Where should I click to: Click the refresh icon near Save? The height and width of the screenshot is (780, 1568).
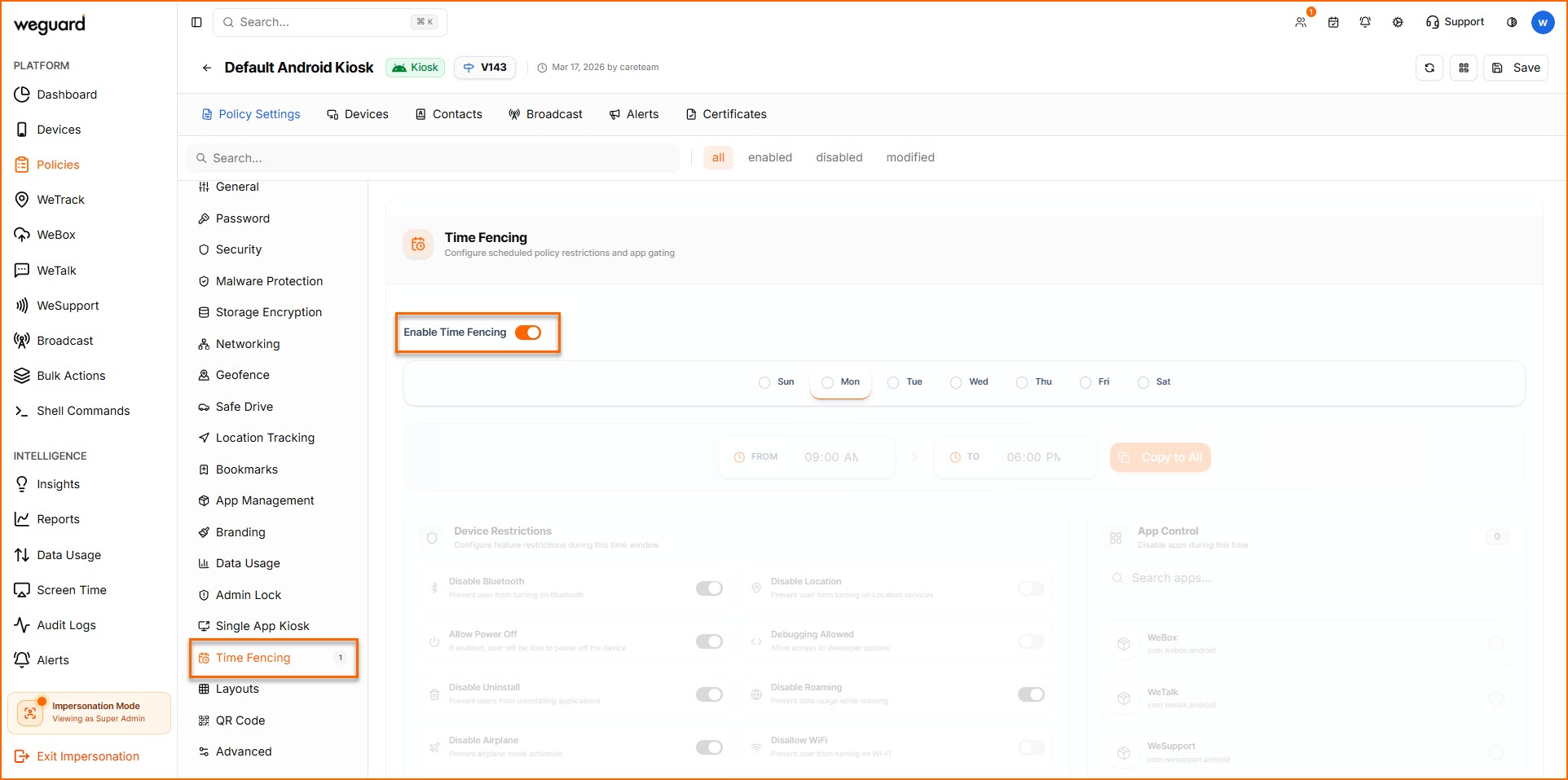pyautogui.click(x=1429, y=68)
